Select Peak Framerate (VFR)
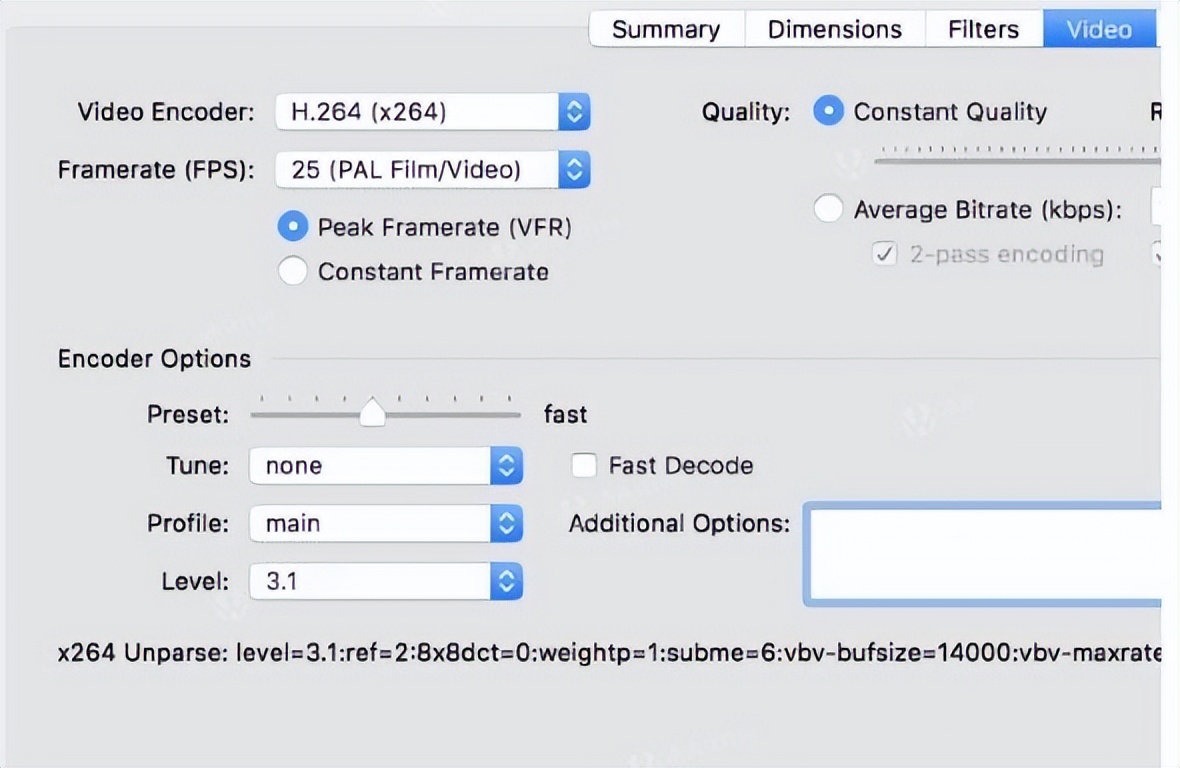Viewport: 1180px width, 768px height. pyautogui.click(x=293, y=226)
